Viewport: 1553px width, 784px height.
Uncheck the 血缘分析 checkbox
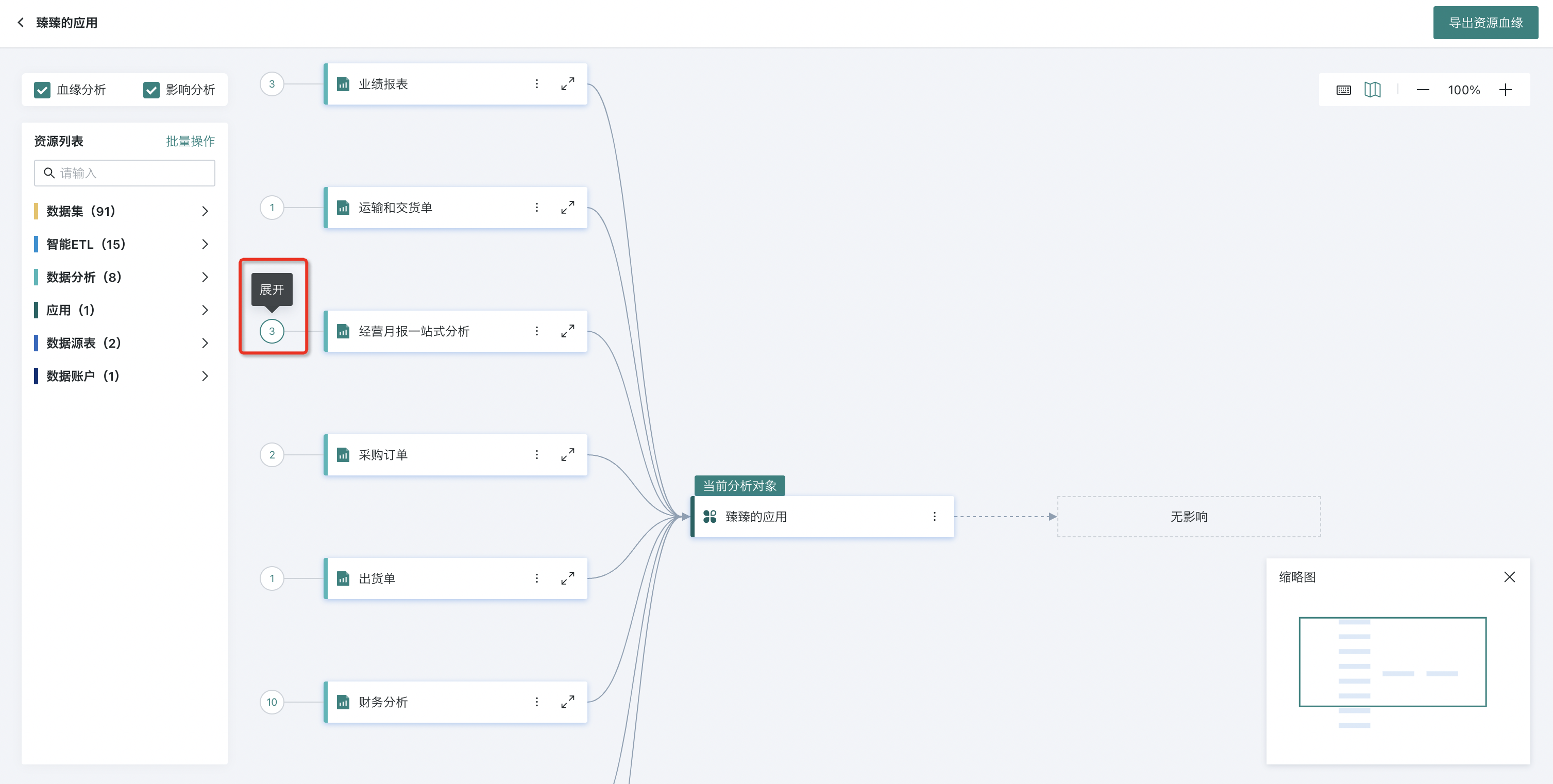[x=42, y=90]
